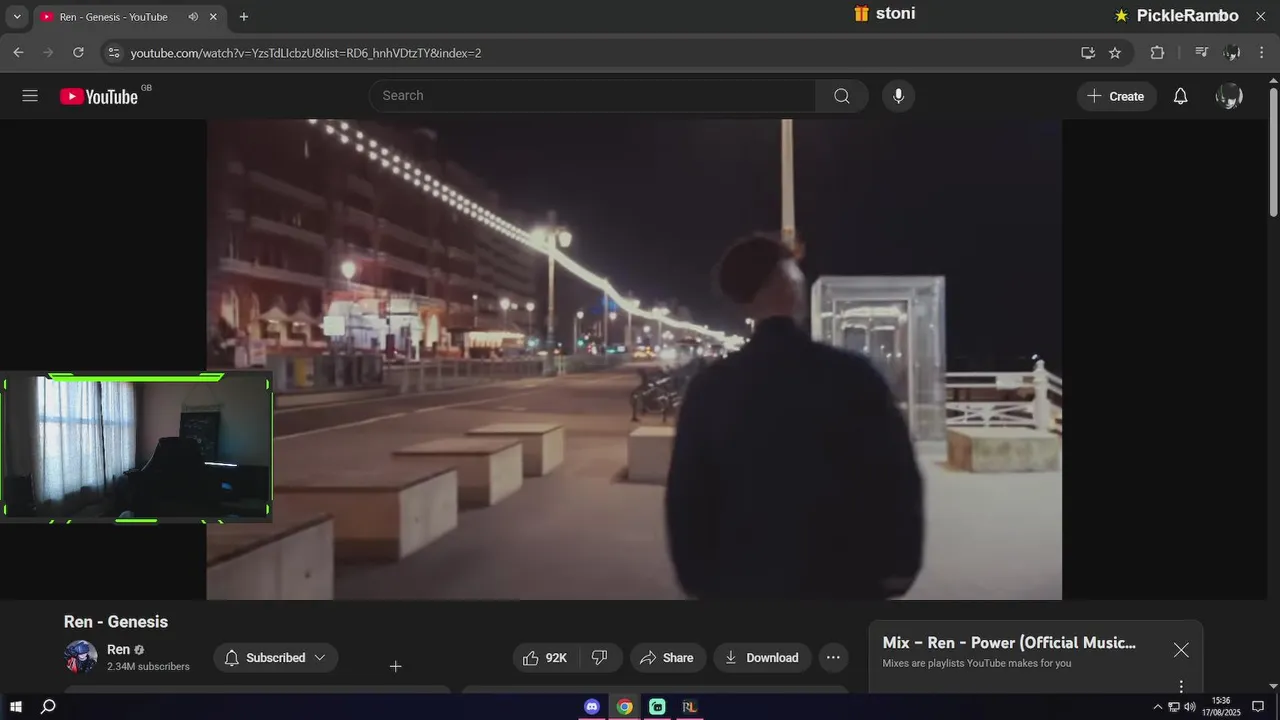Go back with the browser back arrow
This screenshot has width=1280, height=720.
click(18, 53)
